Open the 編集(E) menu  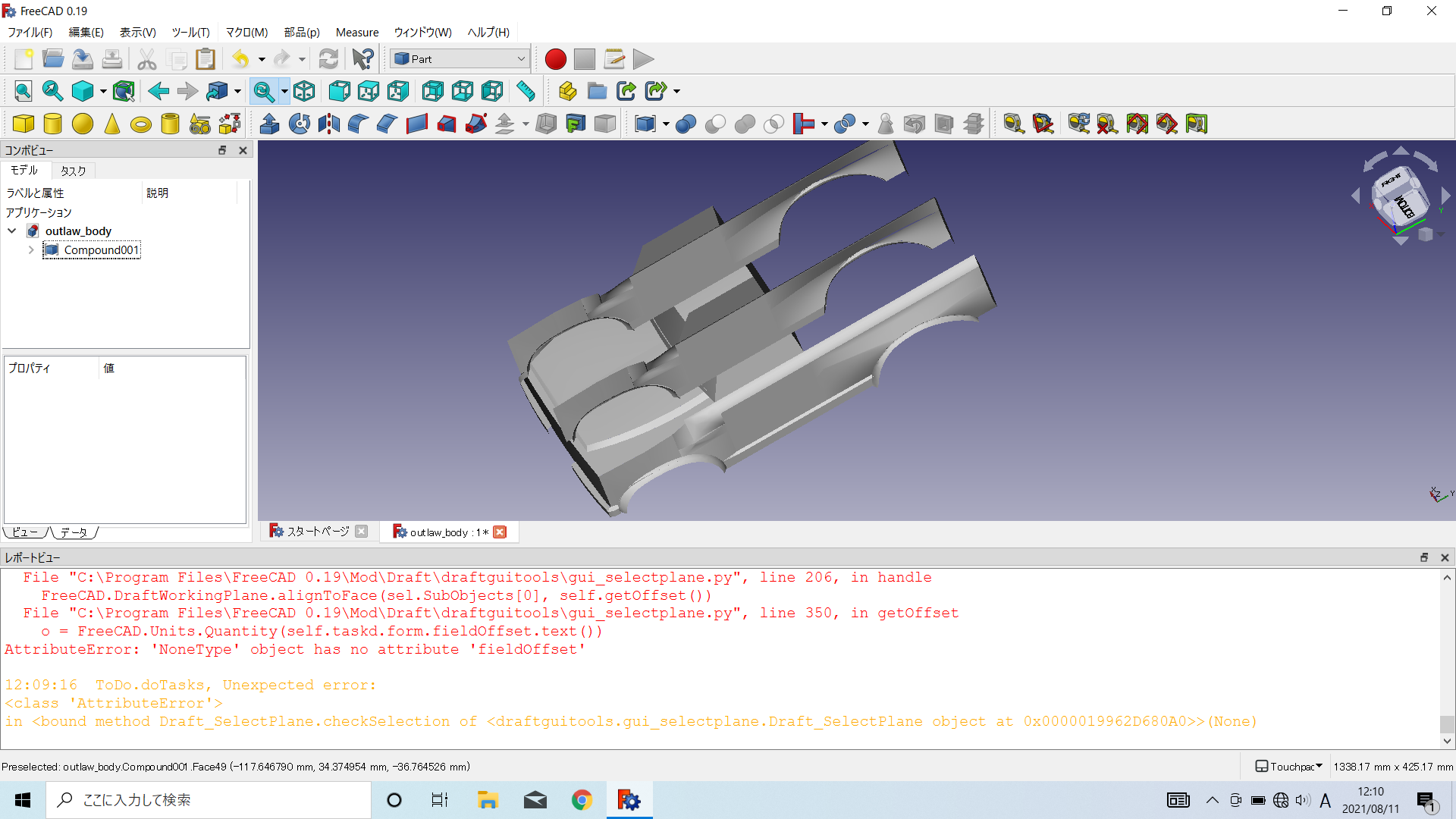click(86, 32)
